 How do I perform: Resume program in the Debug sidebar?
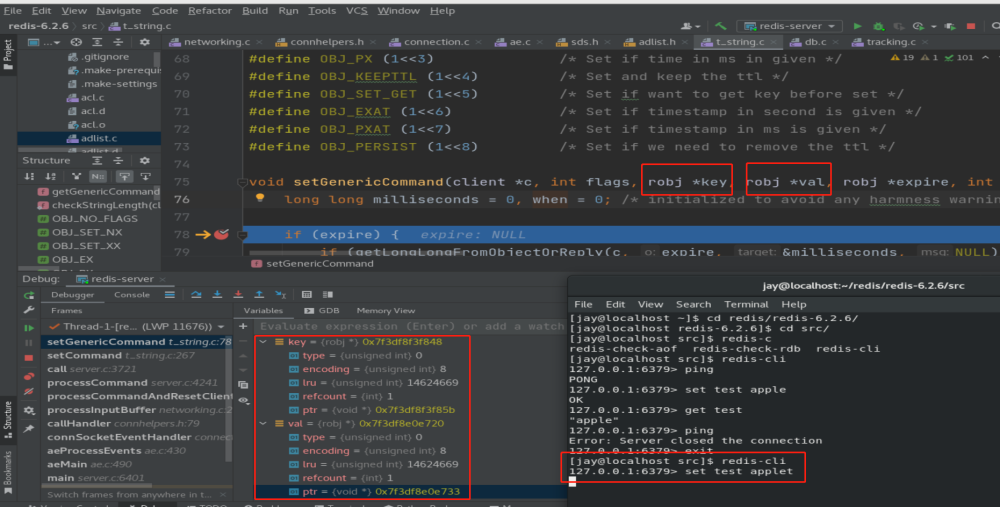[x=27, y=327]
